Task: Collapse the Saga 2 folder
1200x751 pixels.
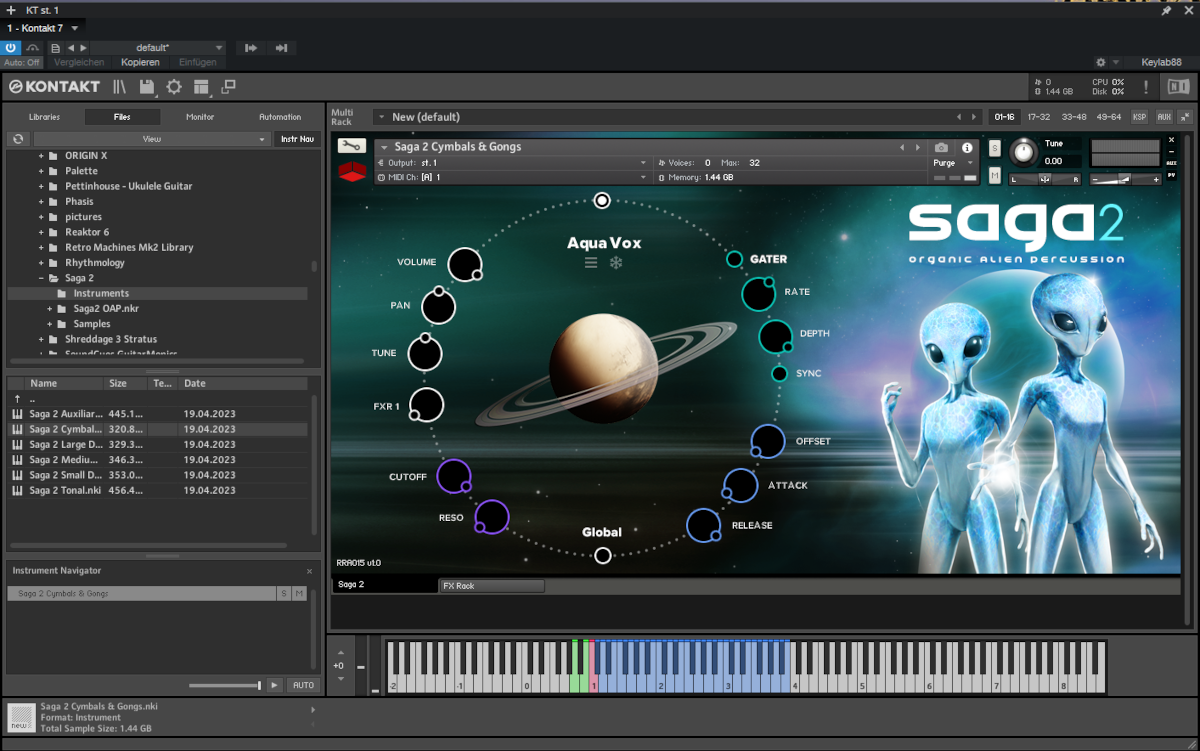Action: tap(42, 278)
